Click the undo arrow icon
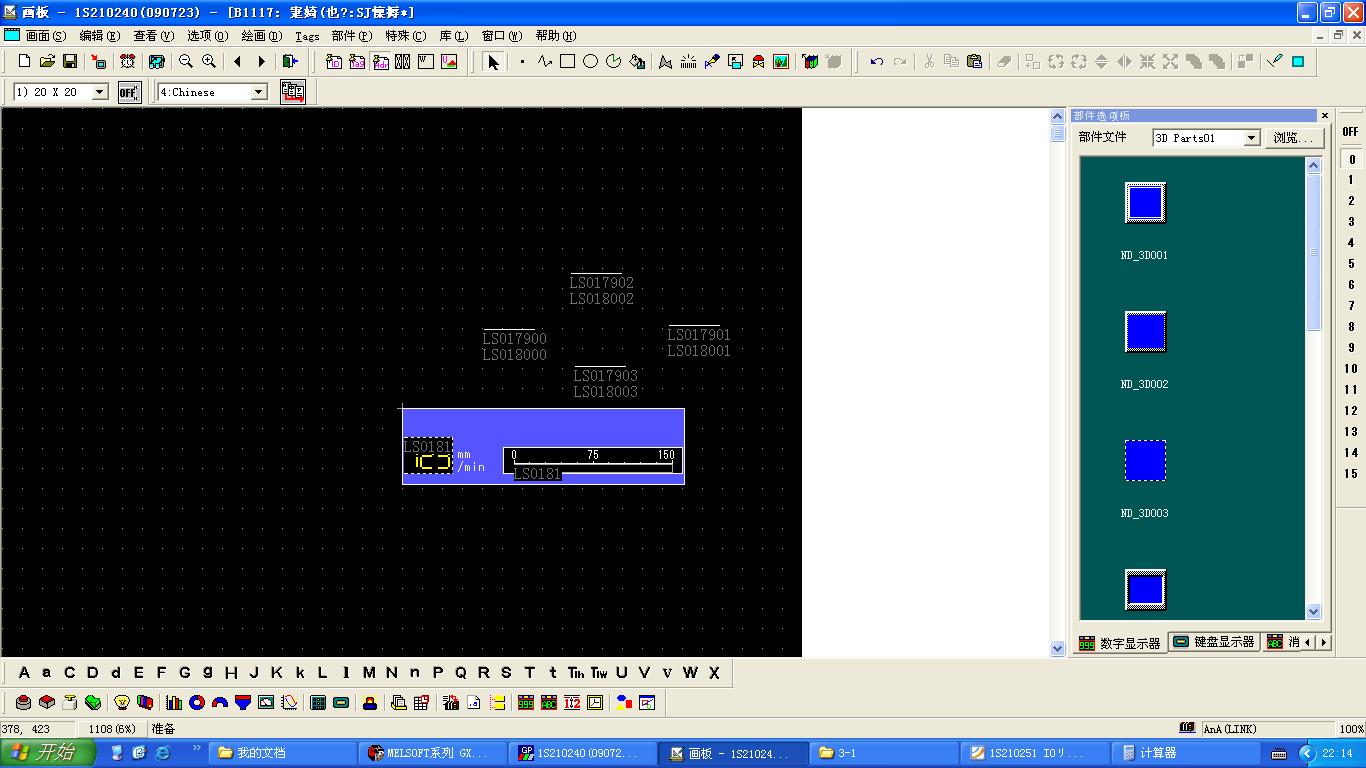Viewport: 1366px width, 768px height. pyautogui.click(x=876, y=62)
